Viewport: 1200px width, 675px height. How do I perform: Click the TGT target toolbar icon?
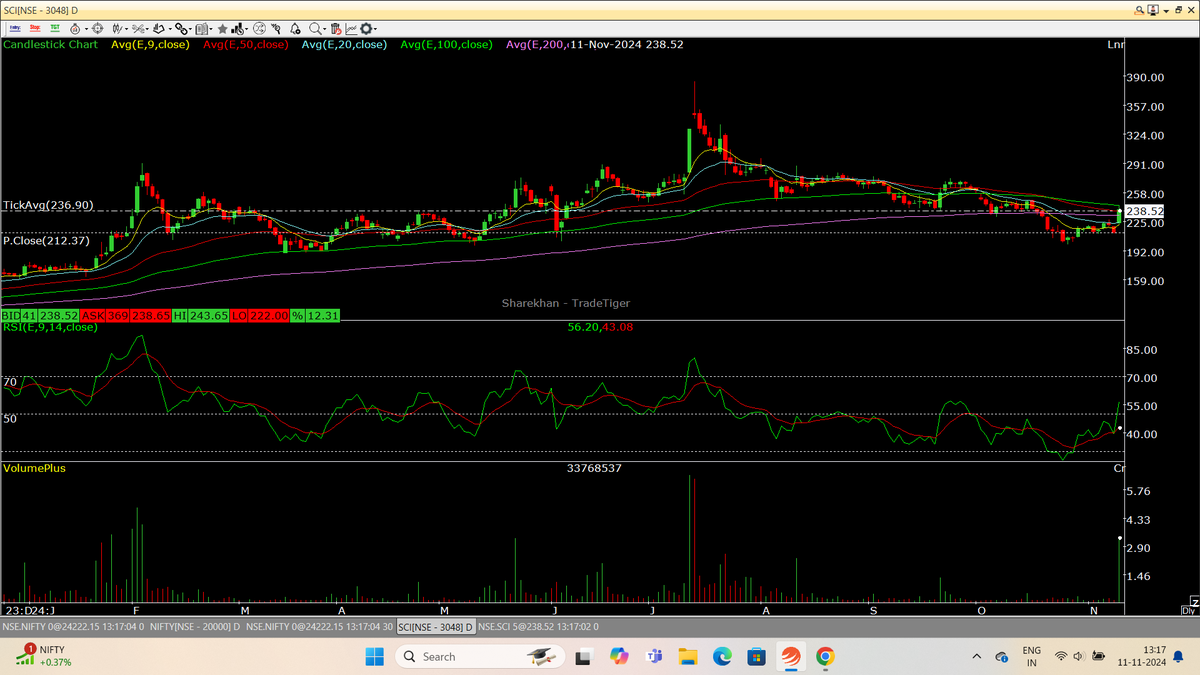pyautogui.click(x=55, y=28)
